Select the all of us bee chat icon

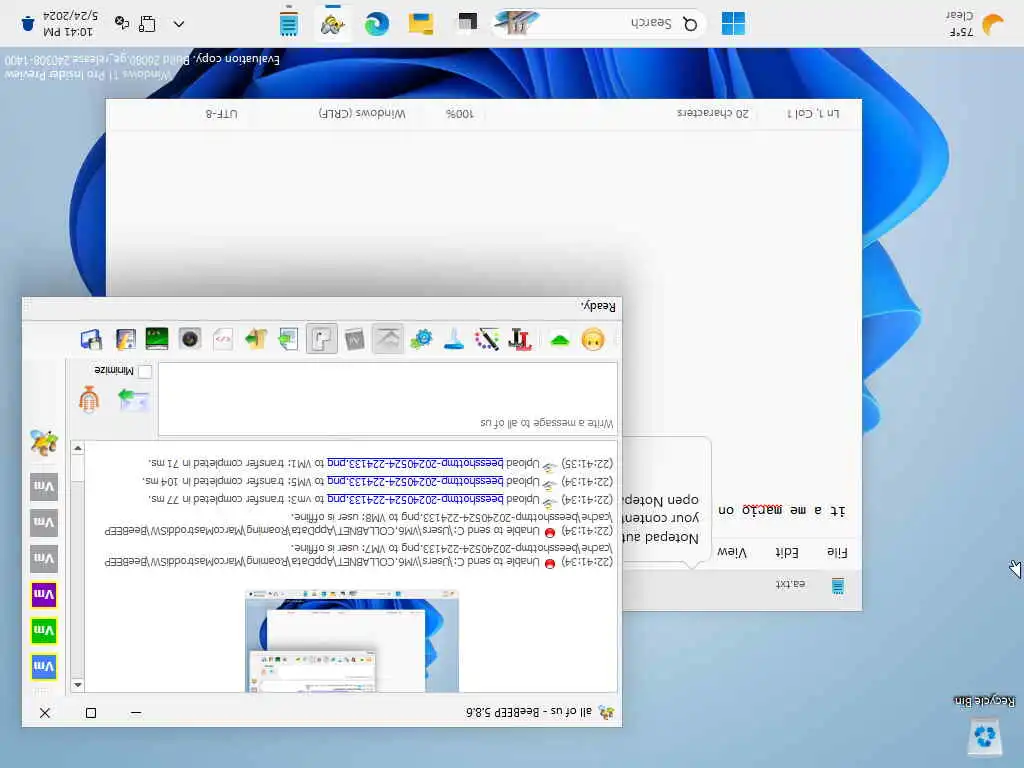44,443
